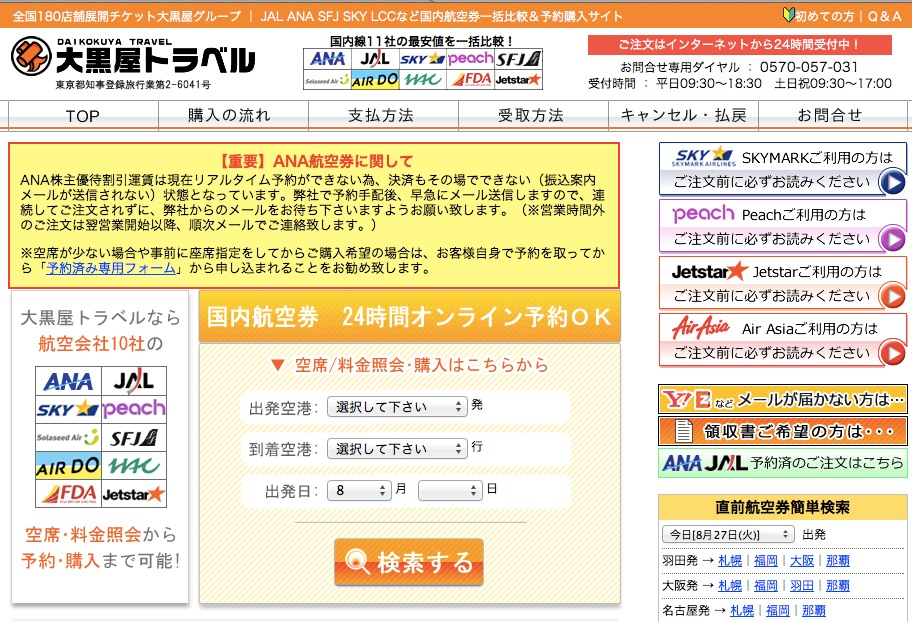The image size is (912, 622).
Task: Click the orange 検索する search button
Action: point(409,561)
